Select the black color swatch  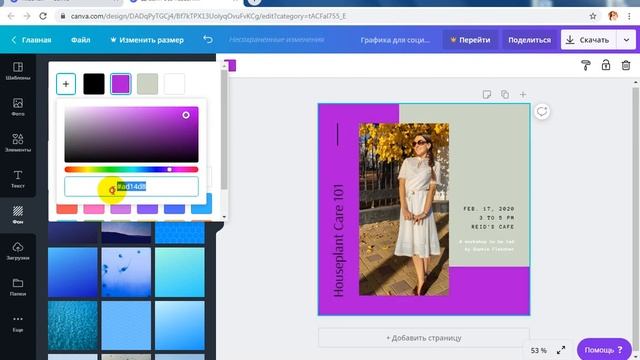point(94,84)
